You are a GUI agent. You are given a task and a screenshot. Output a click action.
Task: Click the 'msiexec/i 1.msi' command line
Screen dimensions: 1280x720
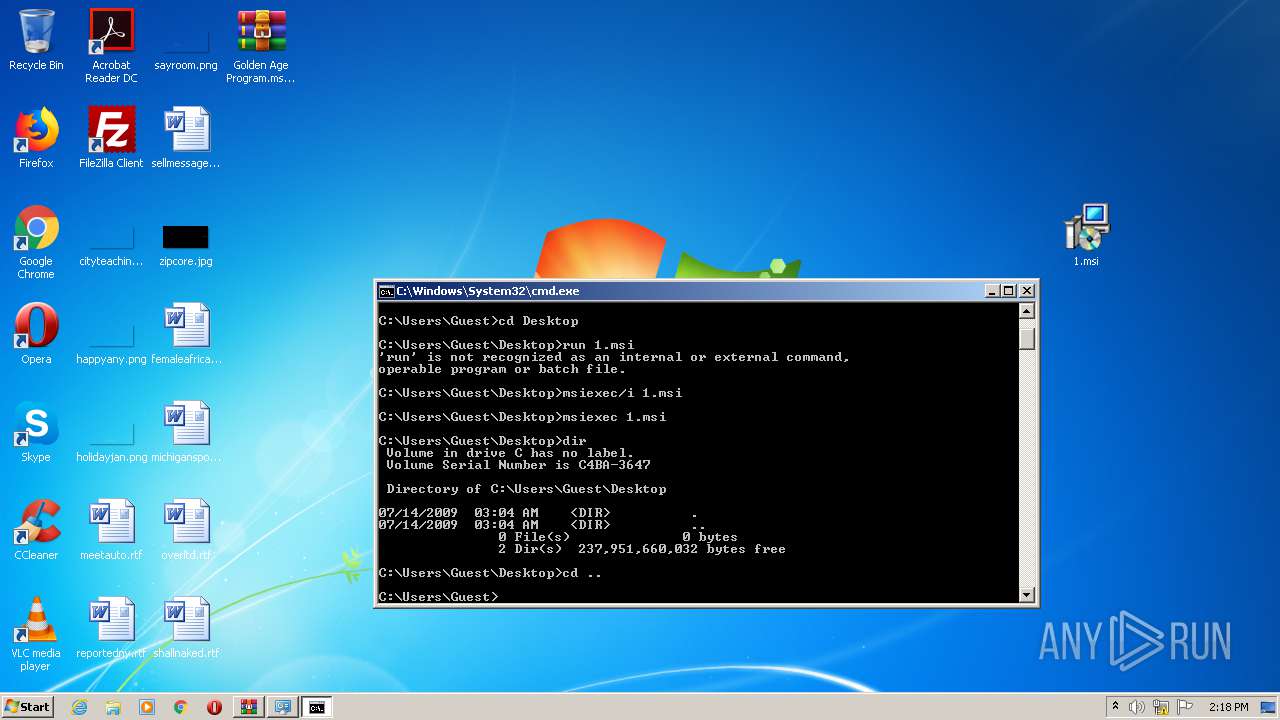tap(530, 393)
